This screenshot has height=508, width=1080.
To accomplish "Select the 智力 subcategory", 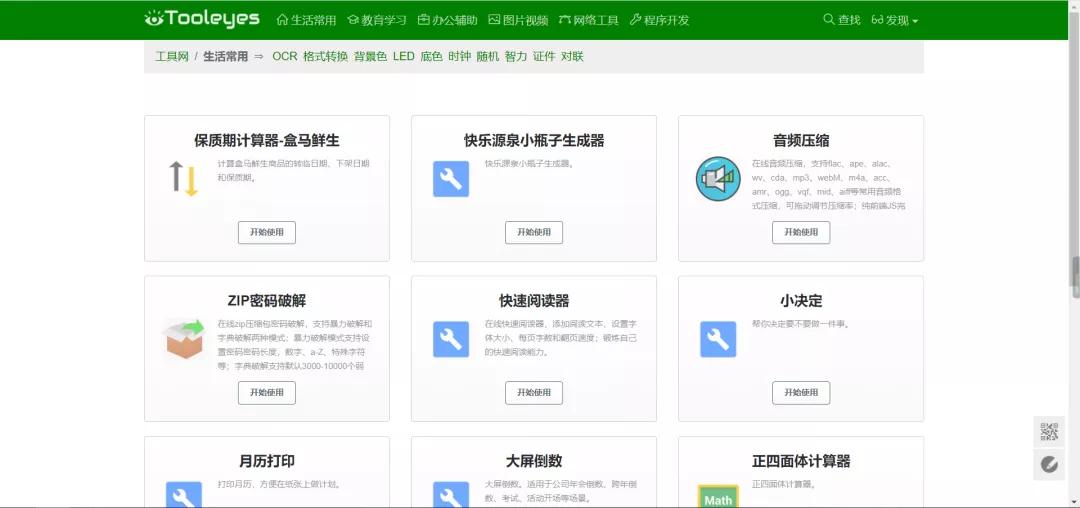I will coord(516,56).
